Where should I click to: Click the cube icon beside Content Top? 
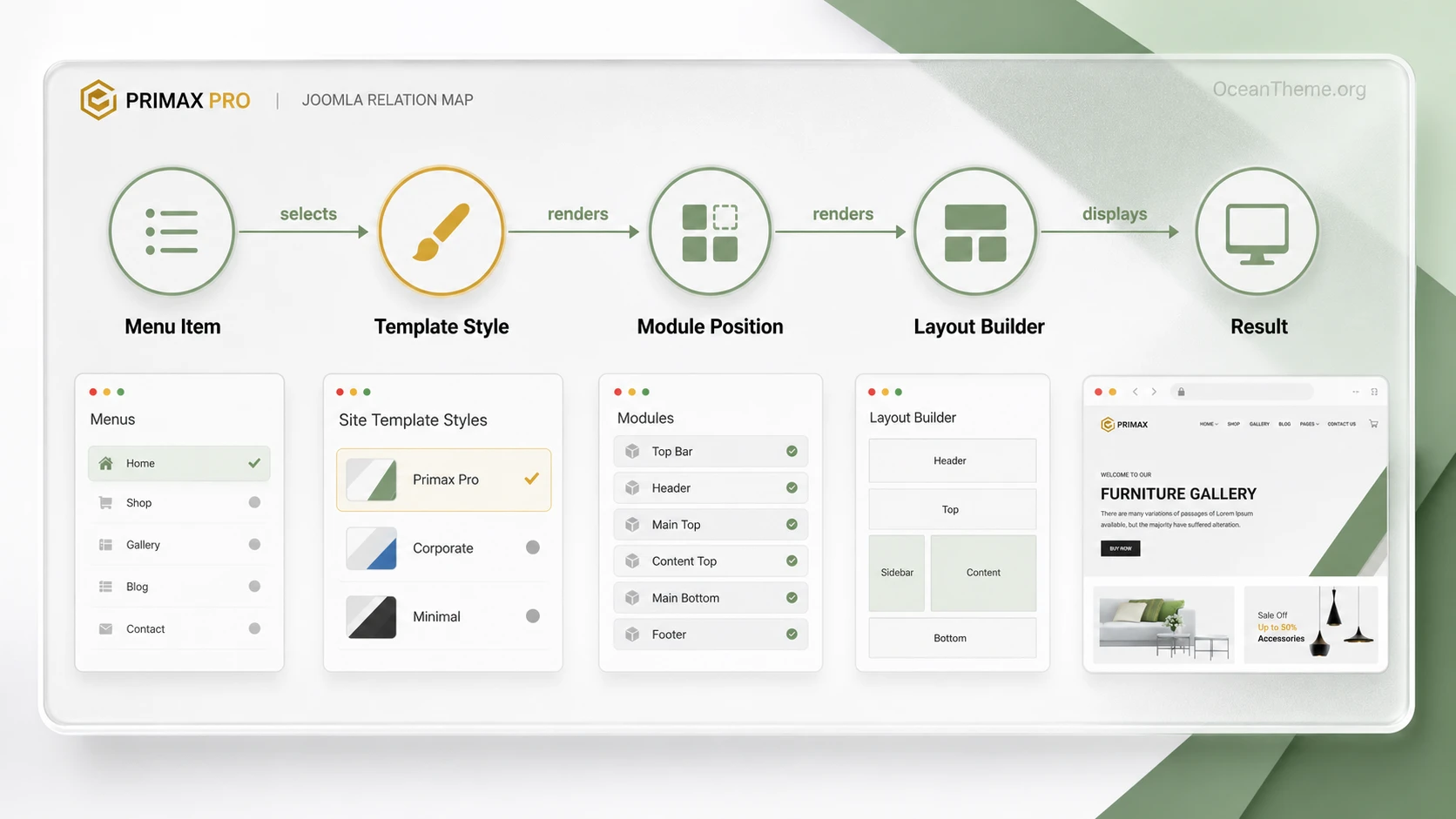pyautogui.click(x=633, y=561)
